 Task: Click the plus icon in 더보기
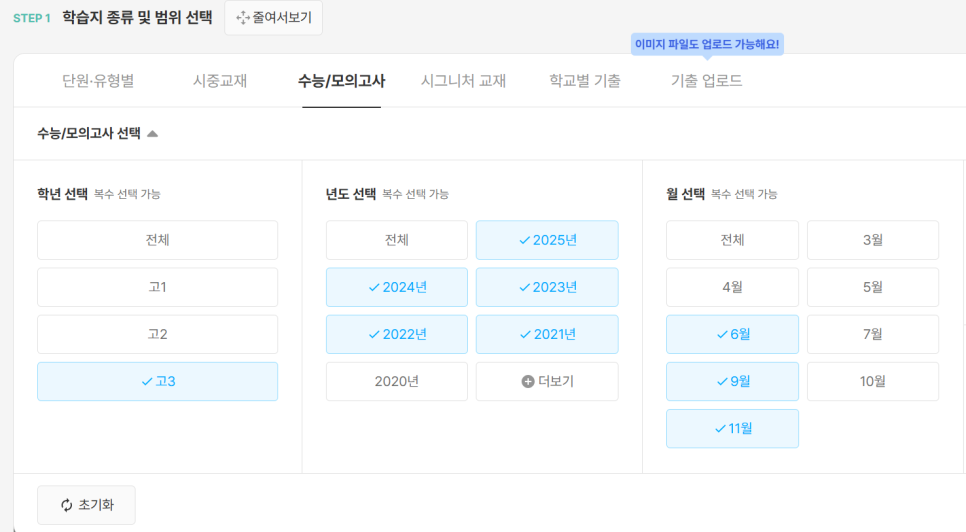click(528, 382)
